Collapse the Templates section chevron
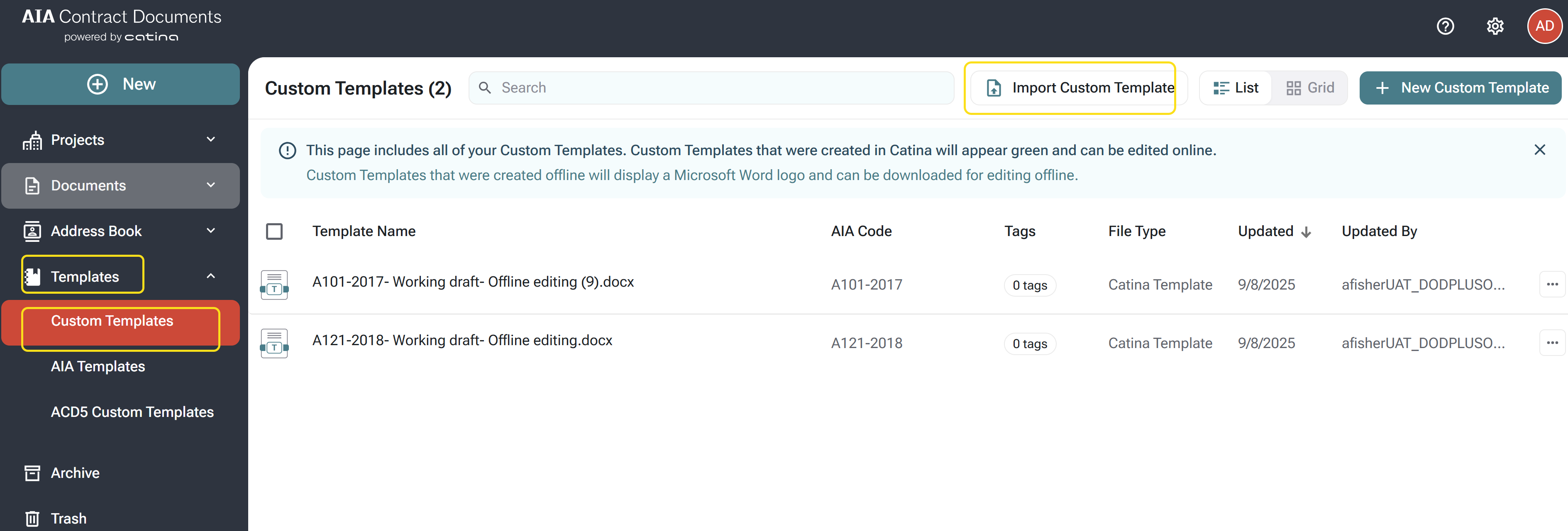The image size is (1568, 531). pos(210,276)
